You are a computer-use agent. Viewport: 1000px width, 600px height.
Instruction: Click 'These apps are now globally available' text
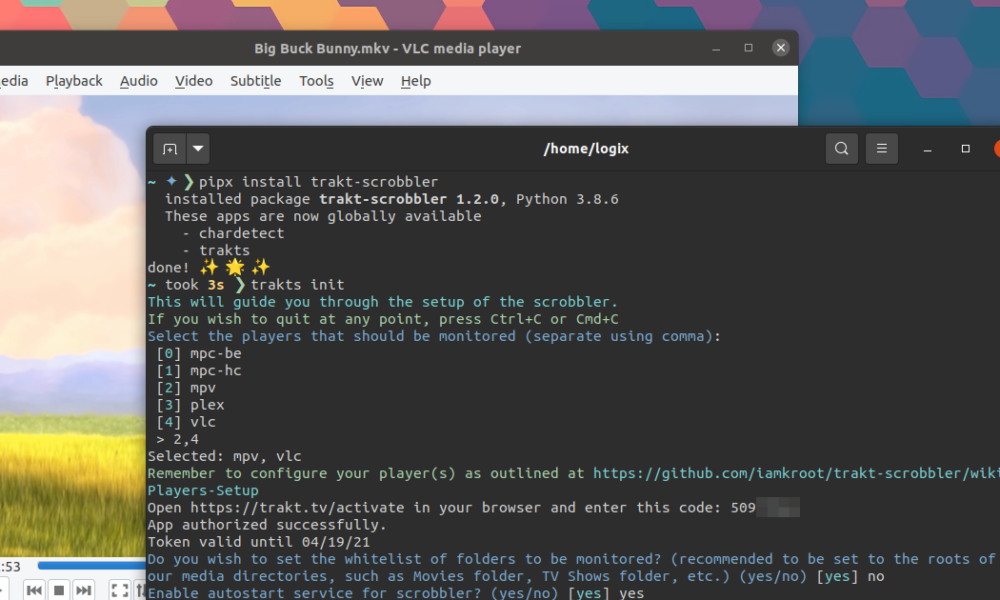tap(323, 216)
